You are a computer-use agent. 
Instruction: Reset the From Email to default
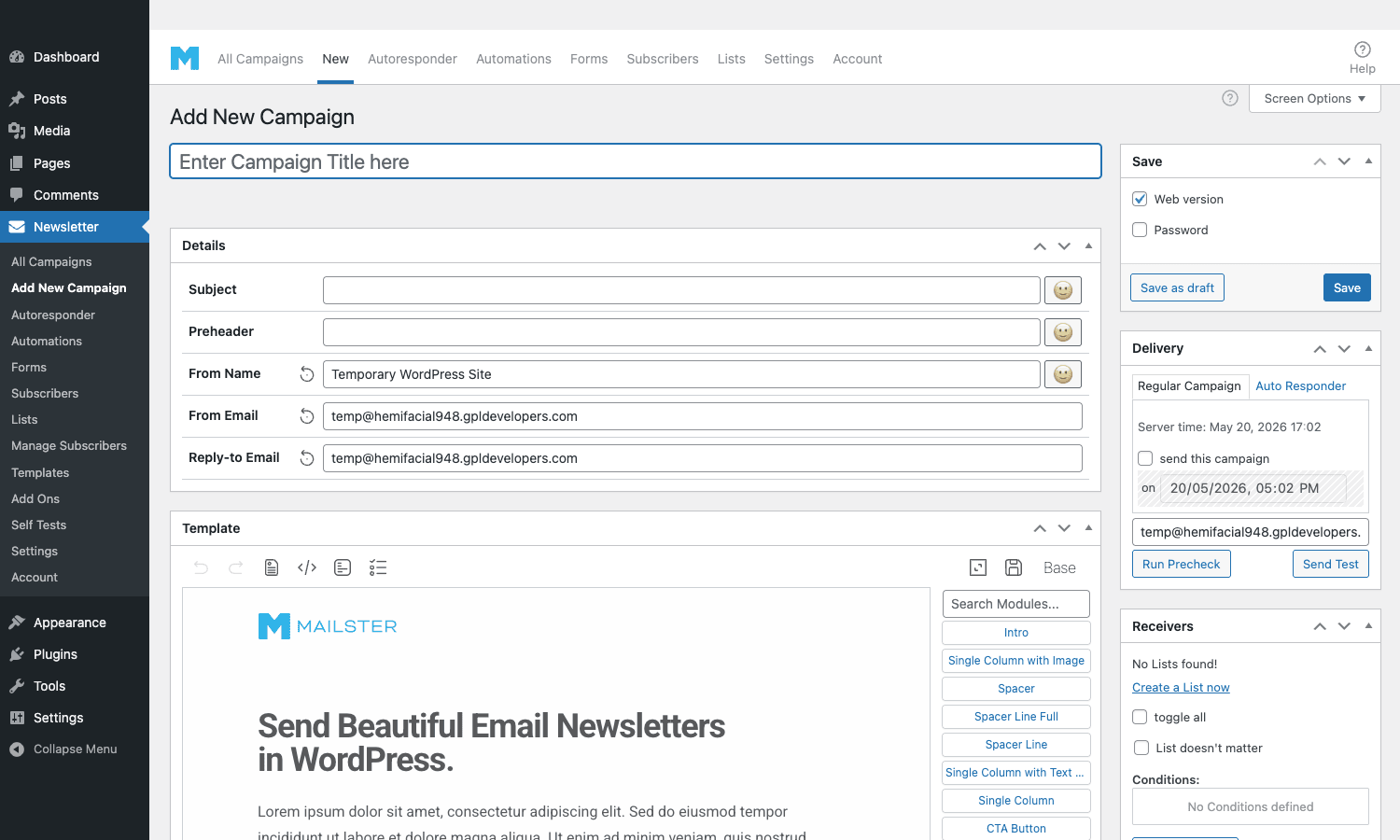click(x=306, y=416)
